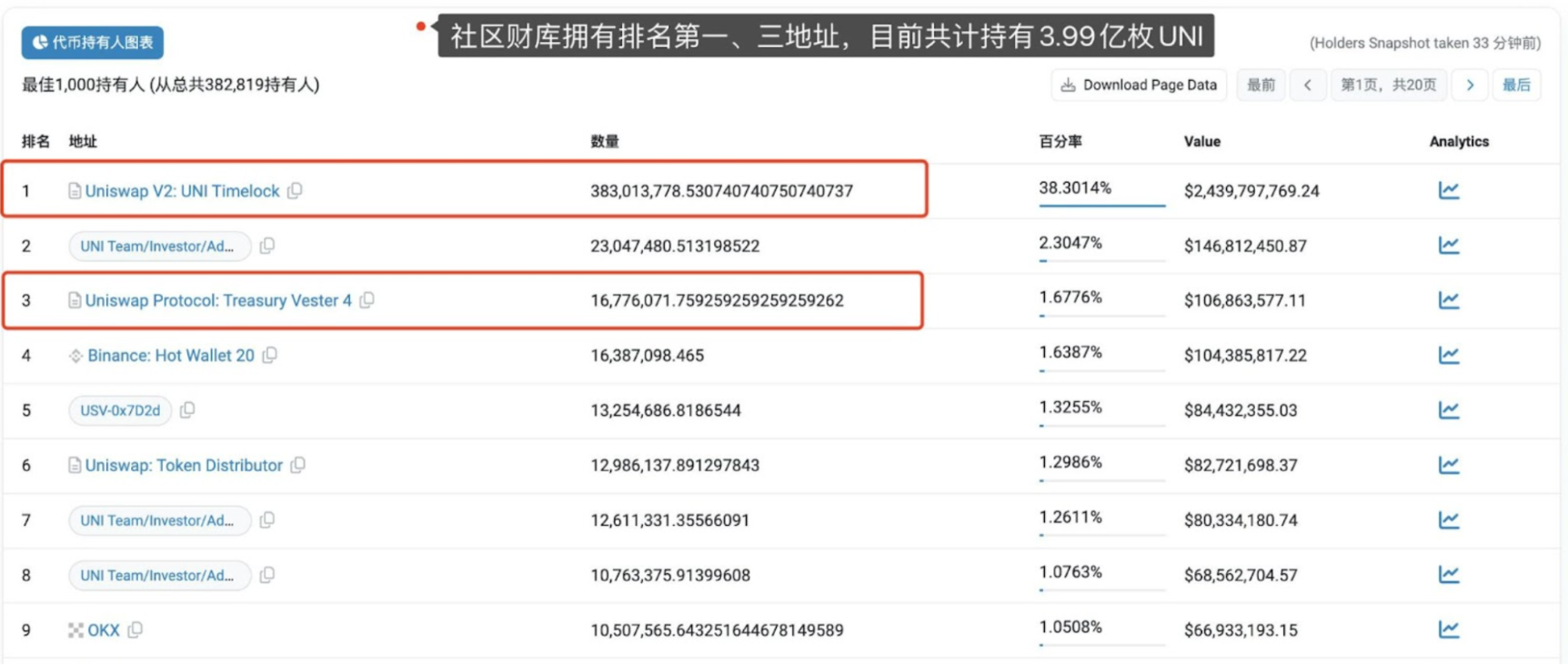
Task: Click contract file icon beside Token Distributor
Action: [75, 465]
